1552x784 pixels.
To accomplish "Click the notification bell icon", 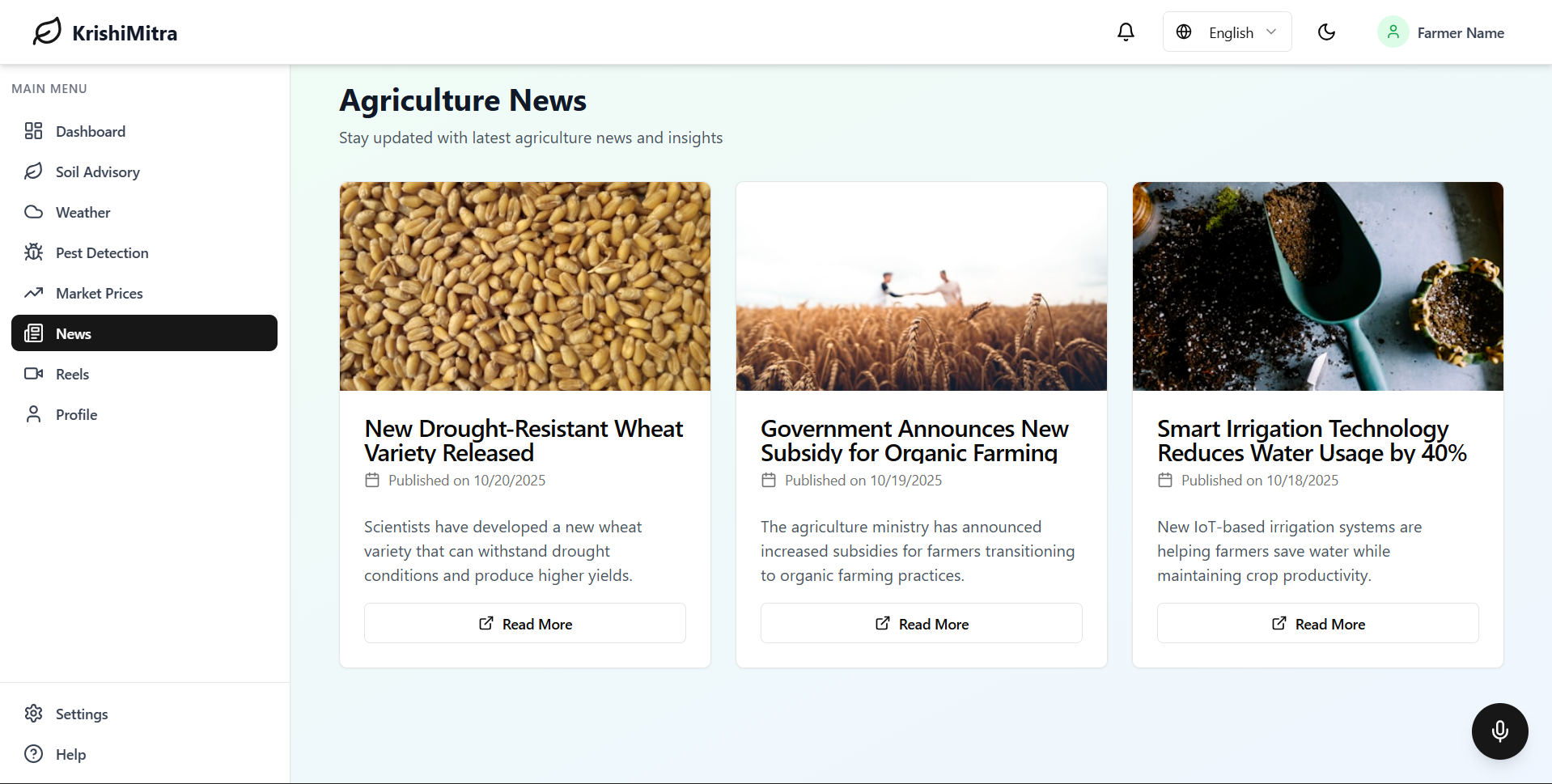I will 1126,32.
